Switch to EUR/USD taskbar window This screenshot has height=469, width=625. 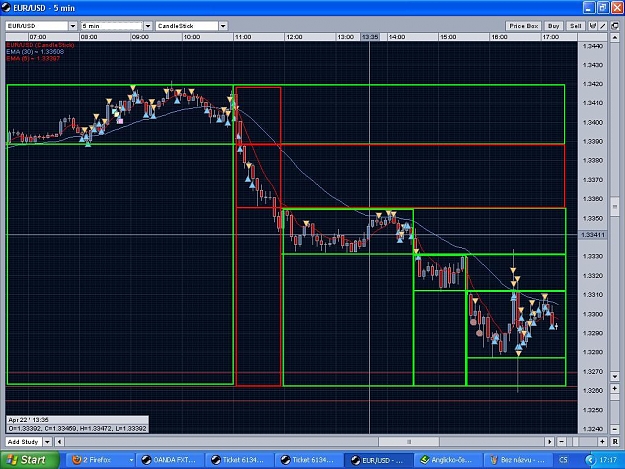(379, 460)
